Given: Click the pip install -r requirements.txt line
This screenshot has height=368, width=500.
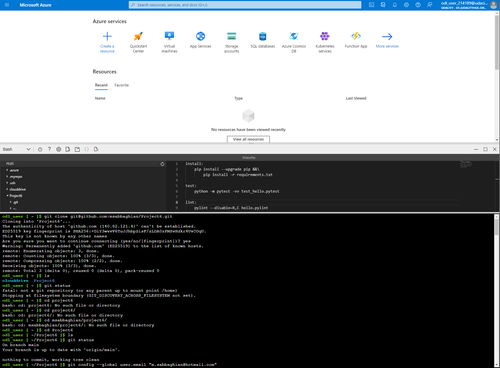Looking at the screenshot, I should (x=238, y=175).
